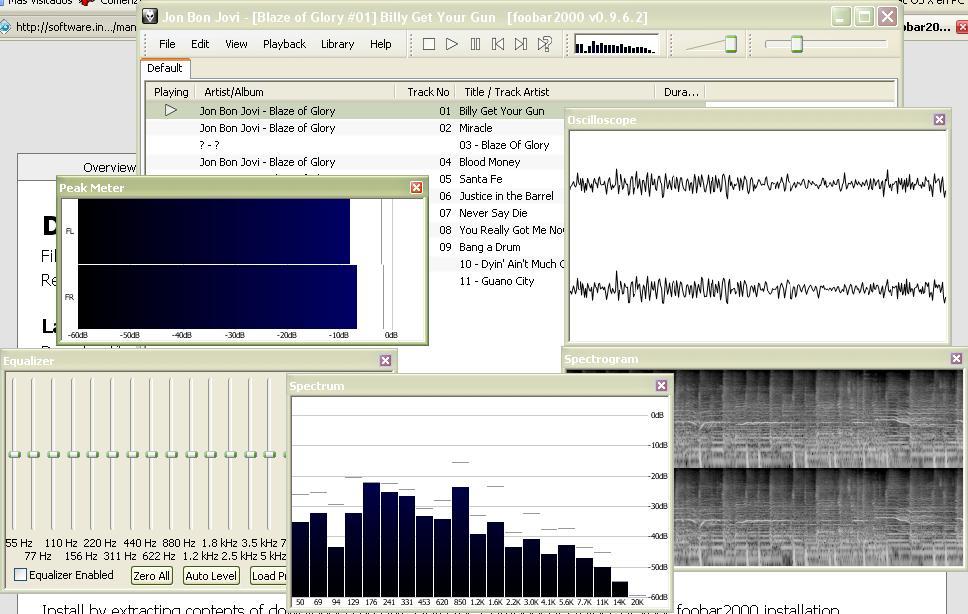Open the Playback menu
This screenshot has width=968, height=614.
(284, 44)
